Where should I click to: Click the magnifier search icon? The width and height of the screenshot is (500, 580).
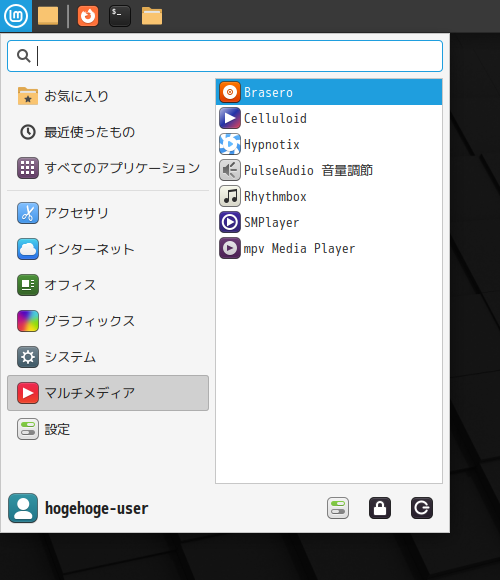pyautogui.click(x=24, y=56)
